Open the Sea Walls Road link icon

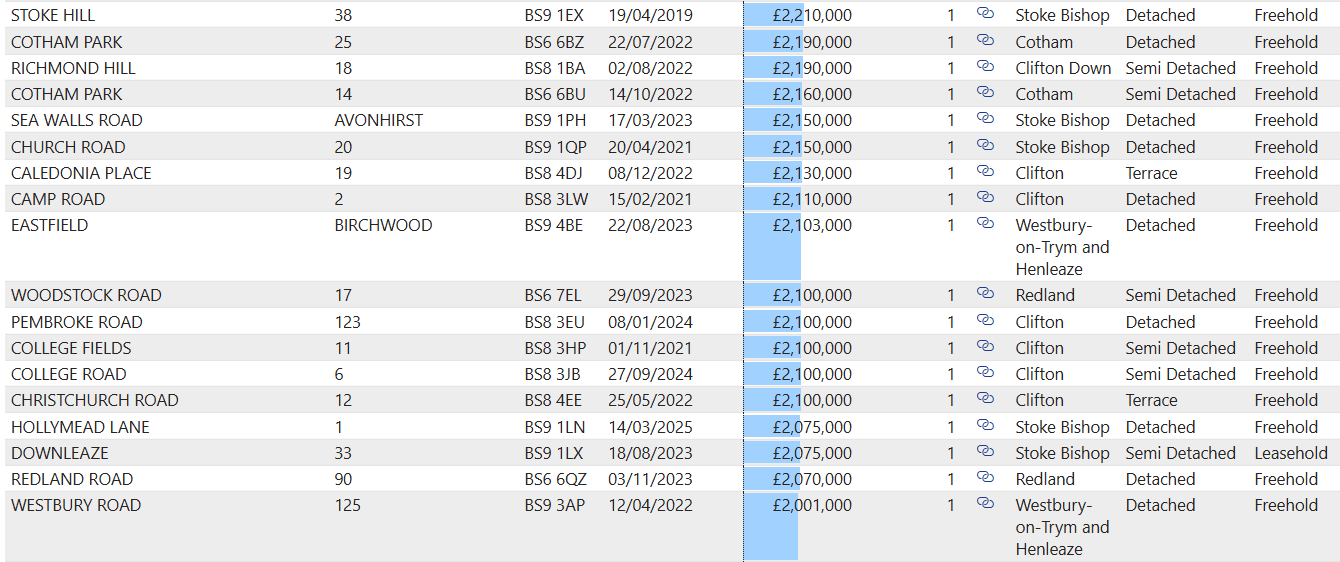[985, 119]
